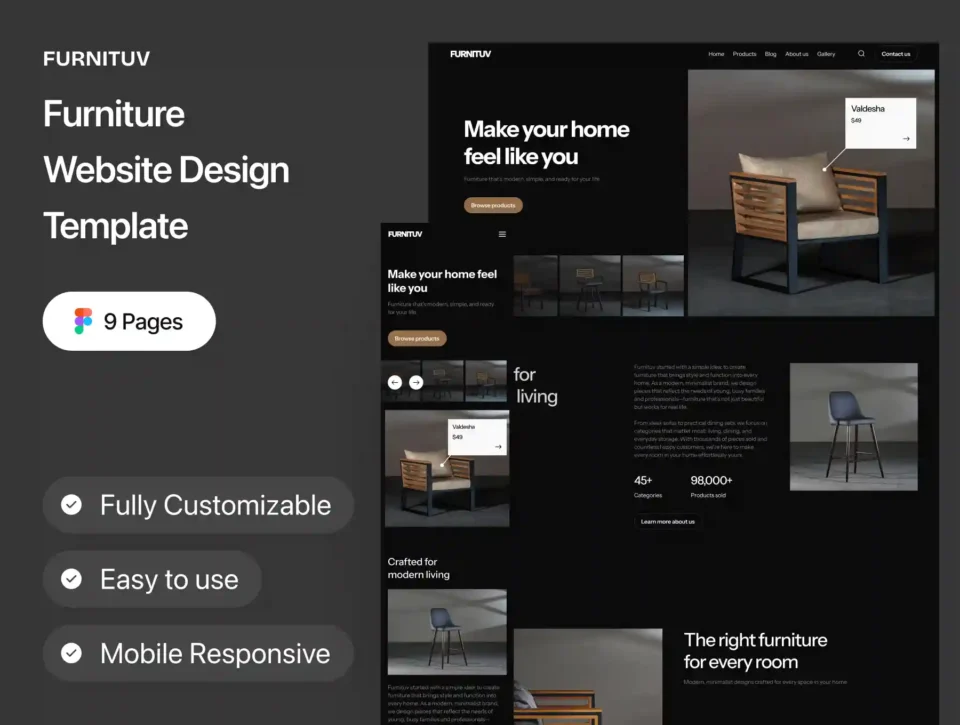This screenshot has height=725, width=960.
Task: Open the hamburger menu in mobile mockup
Action: [x=502, y=234]
